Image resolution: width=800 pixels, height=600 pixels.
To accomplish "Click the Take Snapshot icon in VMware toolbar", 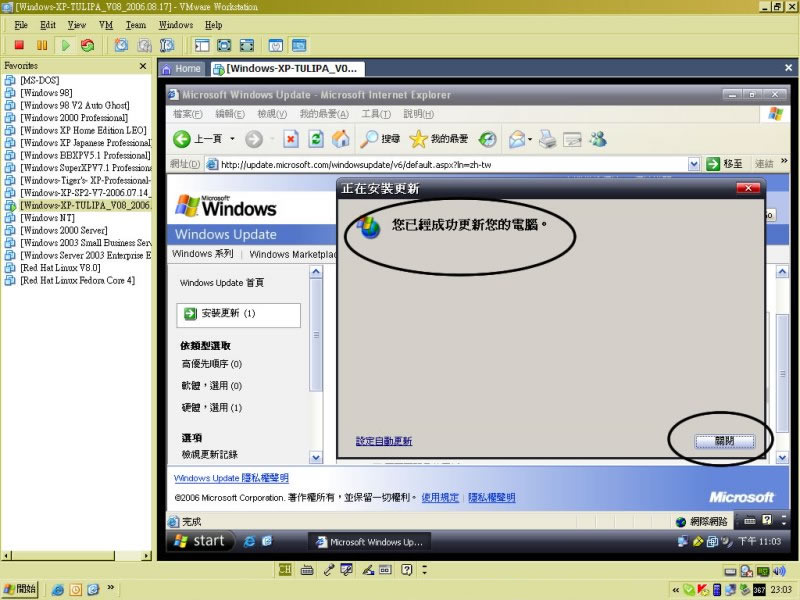I will pyautogui.click(x=121, y=45).
